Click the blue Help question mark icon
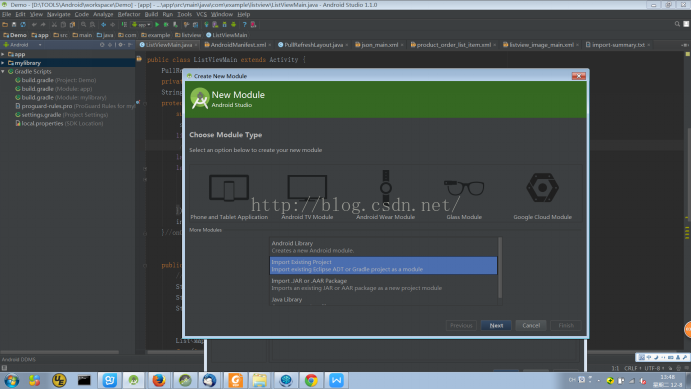 [244, 25]
